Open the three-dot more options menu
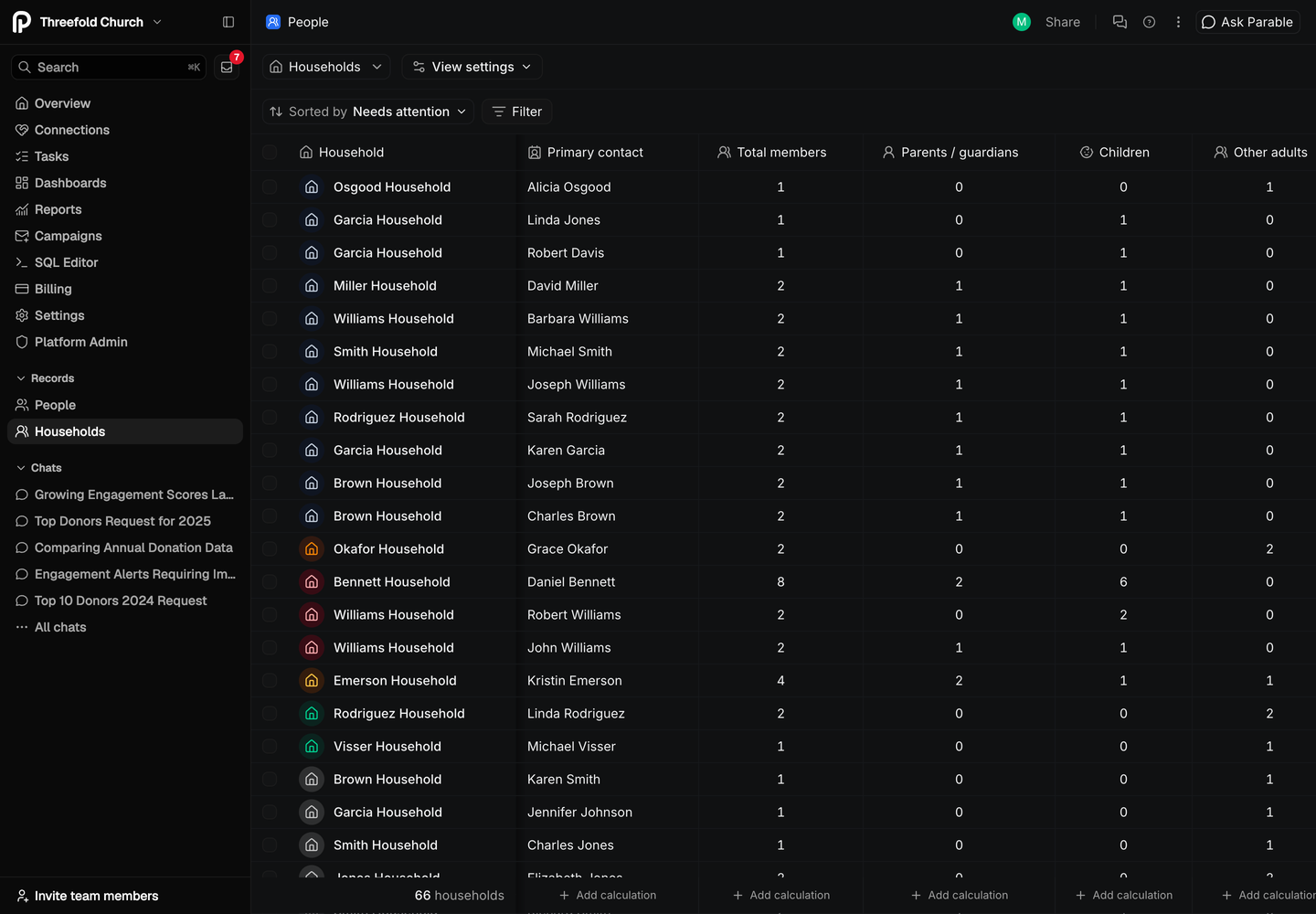Viewport: 1316px width, 914px height. click(1178, 22)
